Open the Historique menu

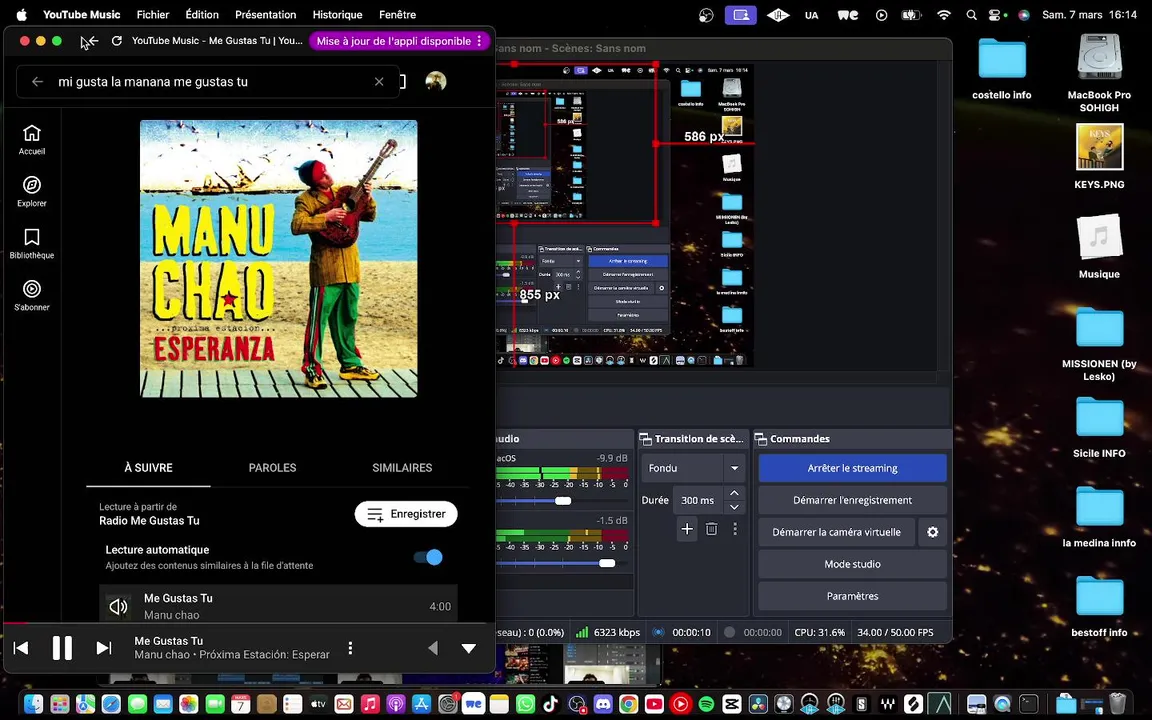click(337, 15)
